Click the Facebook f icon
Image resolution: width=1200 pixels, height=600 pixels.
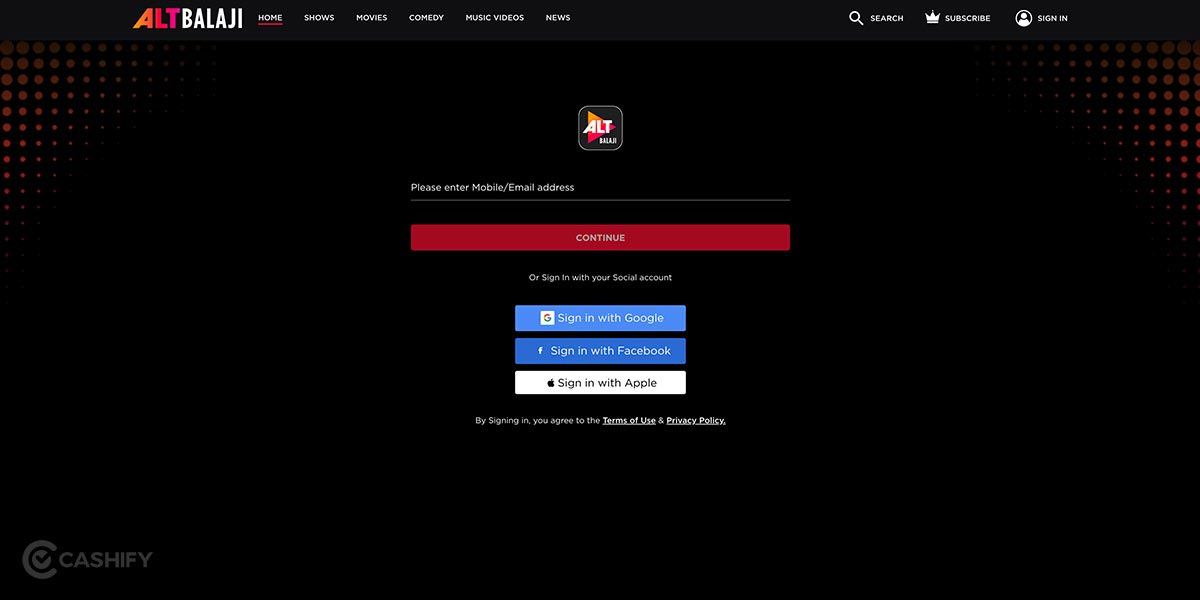[540, 351]
